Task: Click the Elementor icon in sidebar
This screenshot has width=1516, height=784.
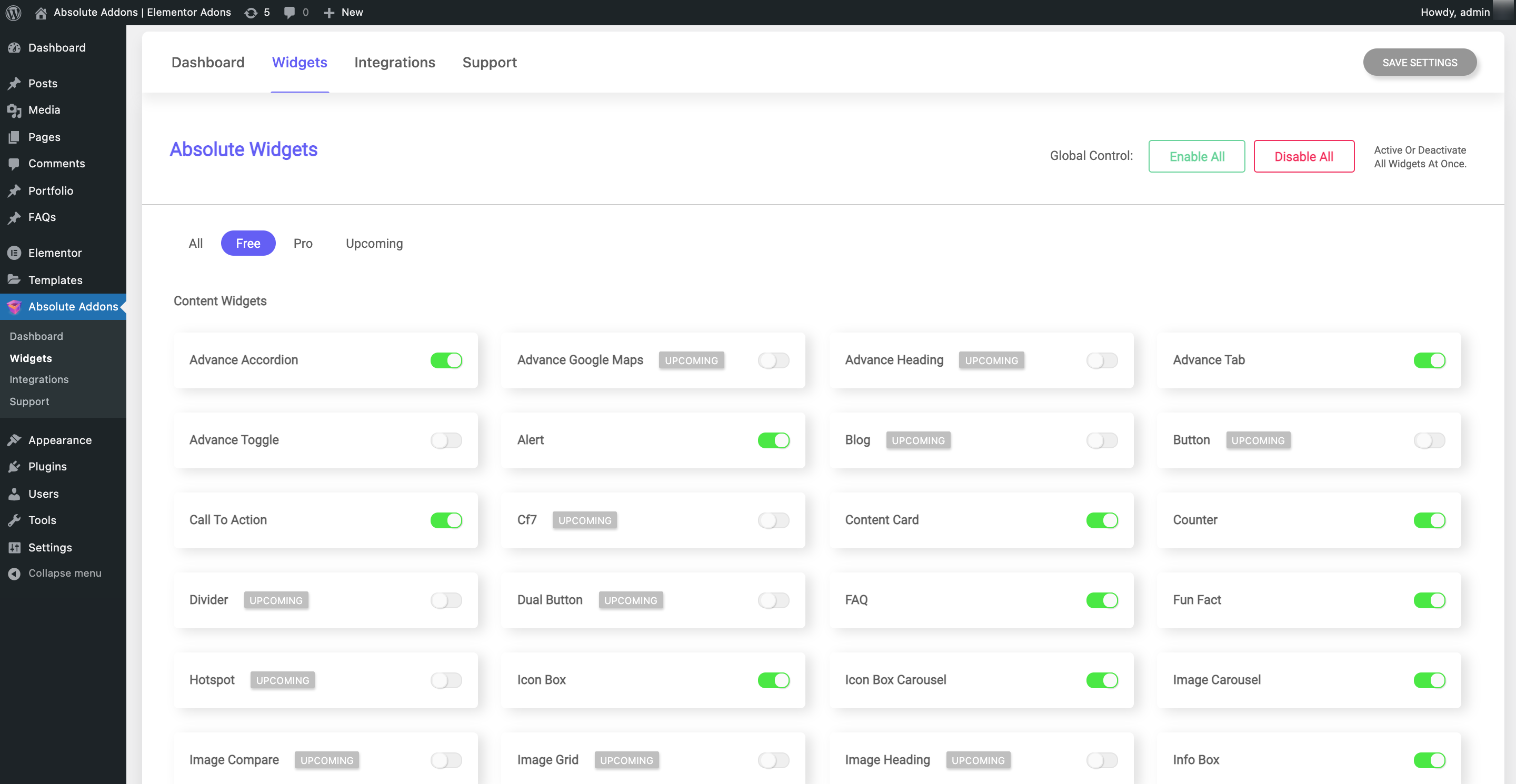Action: [14, 253]
